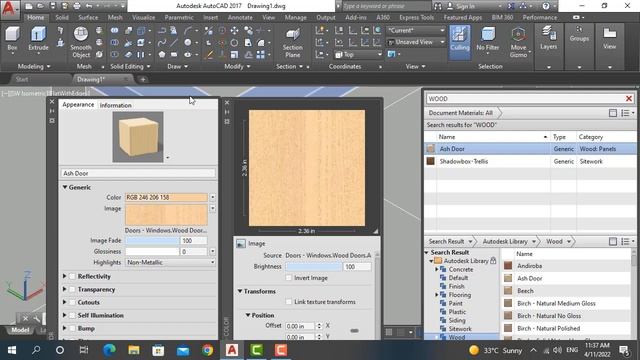640x360 pixels.
Task: Enable the Cutouts checkbox
Action: (x=72, y=302)
